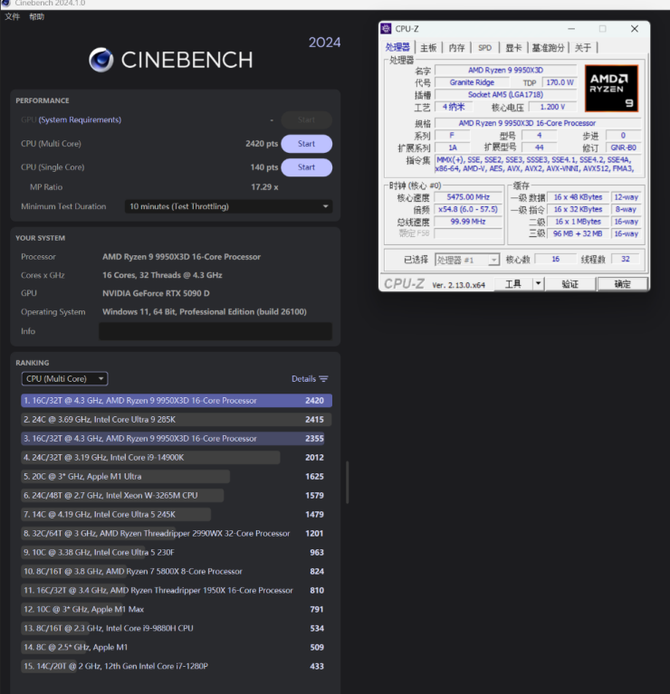This screenshot has height=694, width=670.
Task: Select ranking row Intel Core i9-9880H CPU
Action: (176, 629)
